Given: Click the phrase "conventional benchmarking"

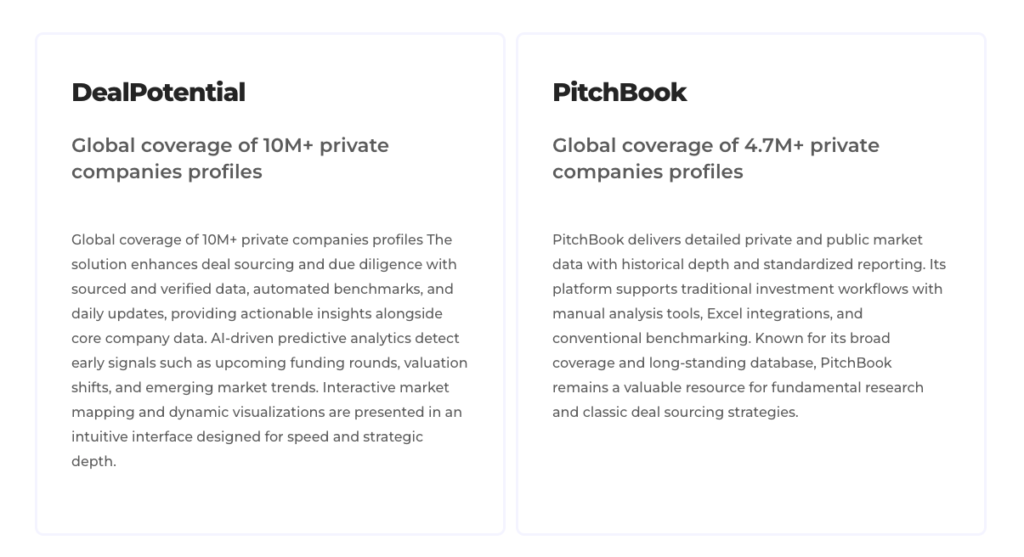Looking at the screenshot, I should click(638, 338).
